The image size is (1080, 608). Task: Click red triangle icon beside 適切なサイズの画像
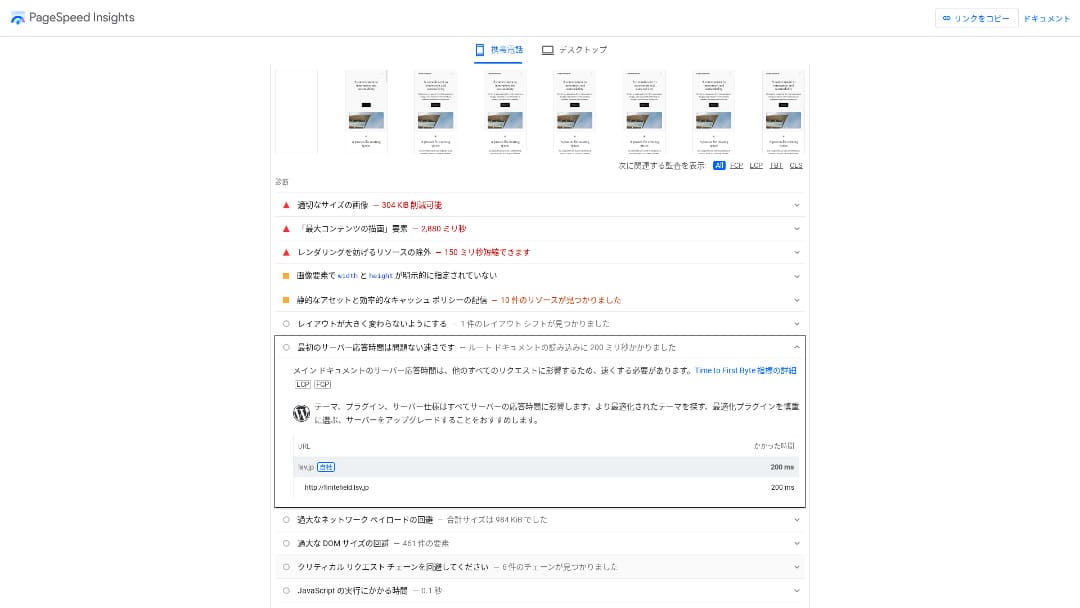coord(286,205)
